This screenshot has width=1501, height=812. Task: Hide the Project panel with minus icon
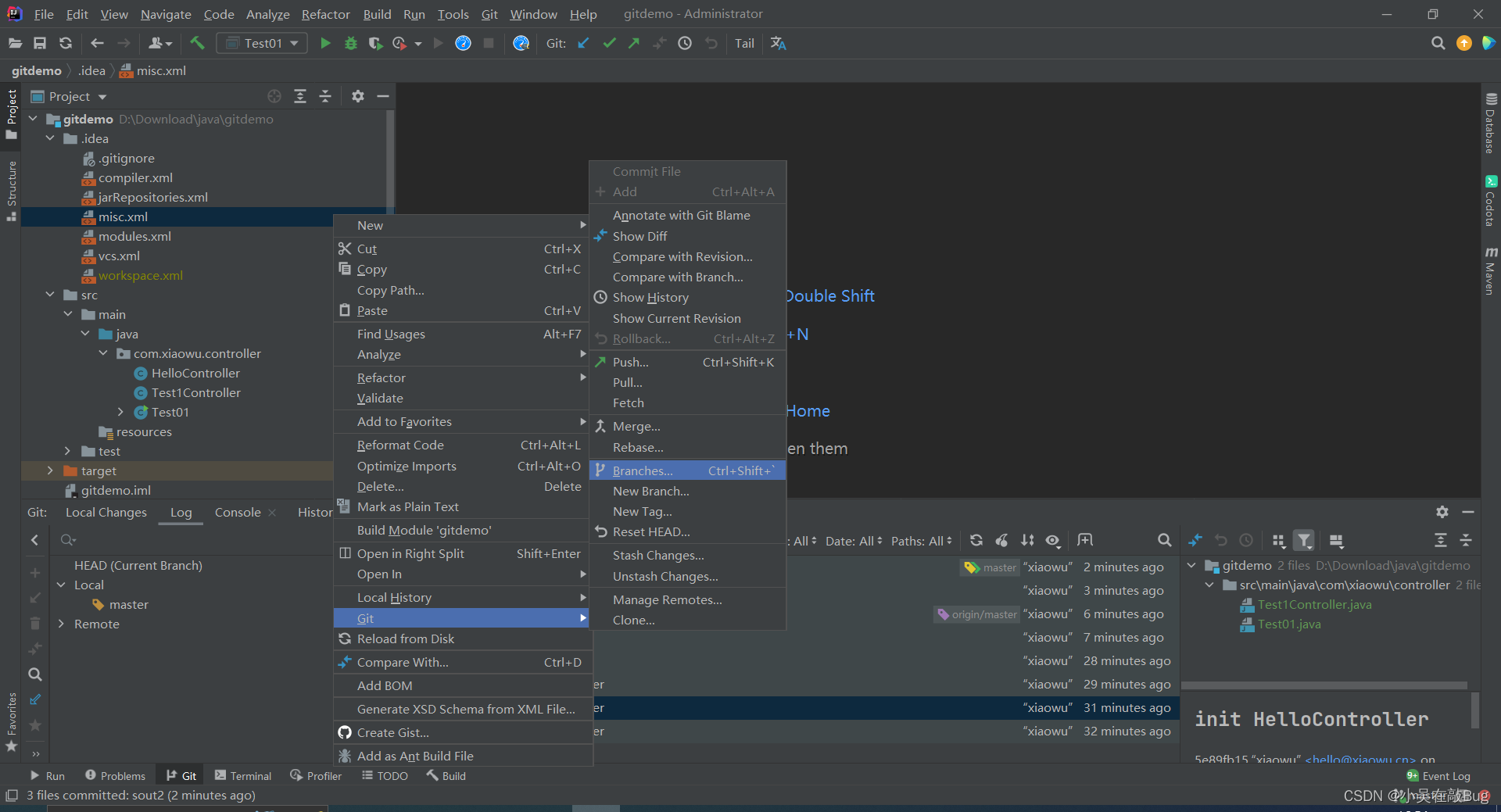tap(383, 96)
